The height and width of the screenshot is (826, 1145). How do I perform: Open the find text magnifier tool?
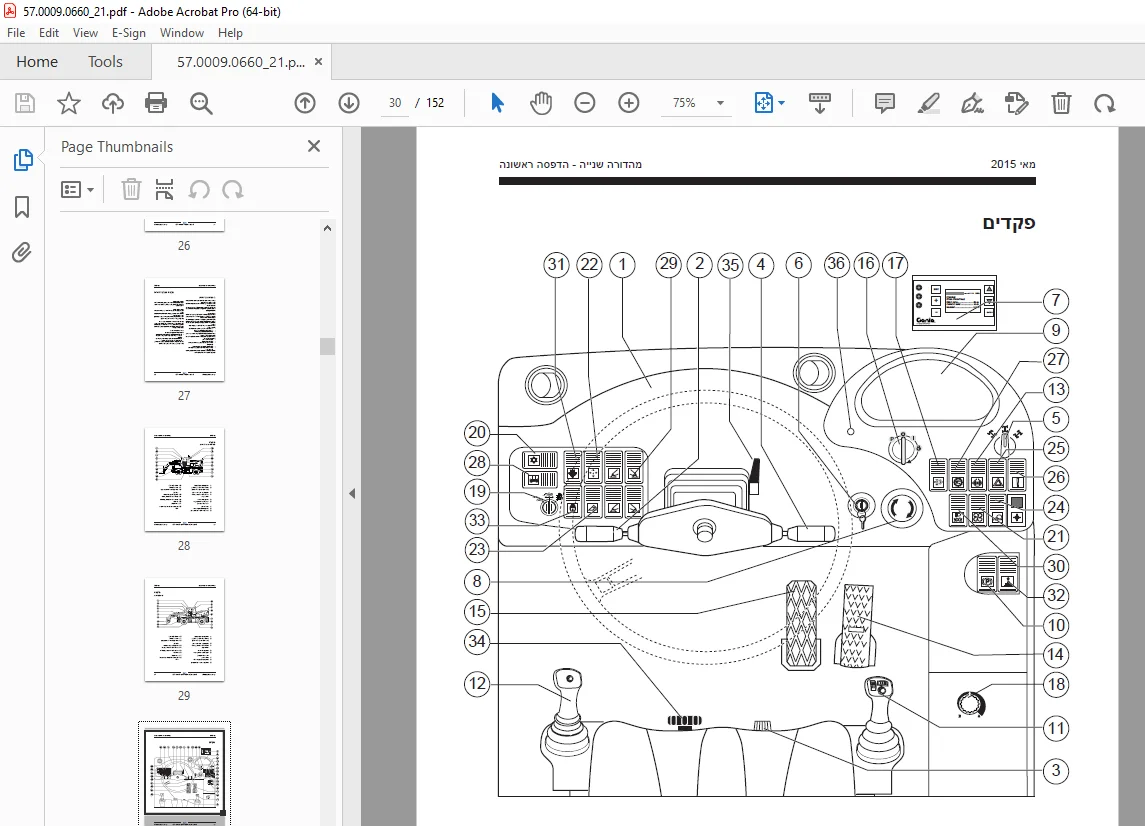coord(201,103)
